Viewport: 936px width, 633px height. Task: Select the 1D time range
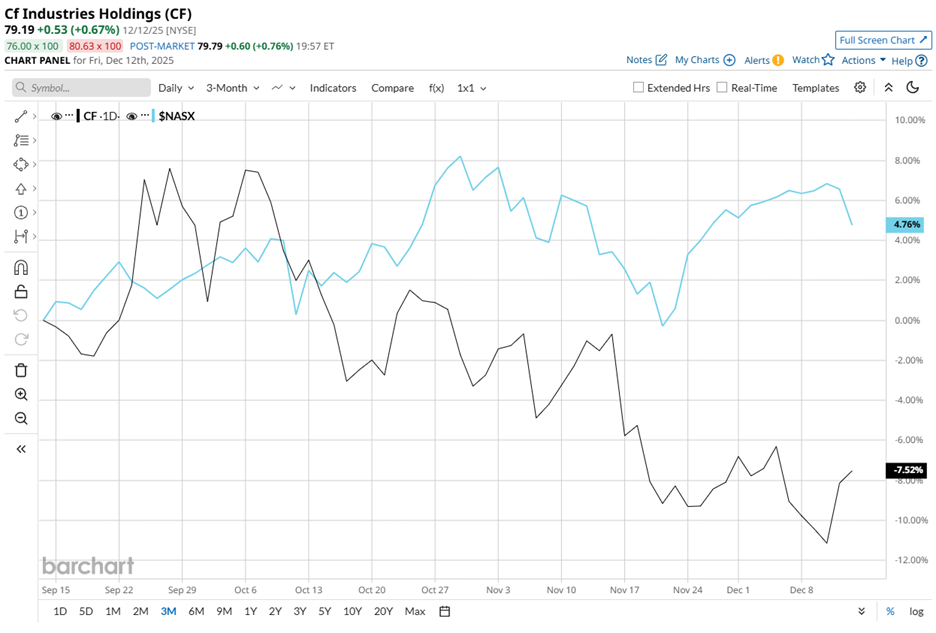(x=60, y=611)
